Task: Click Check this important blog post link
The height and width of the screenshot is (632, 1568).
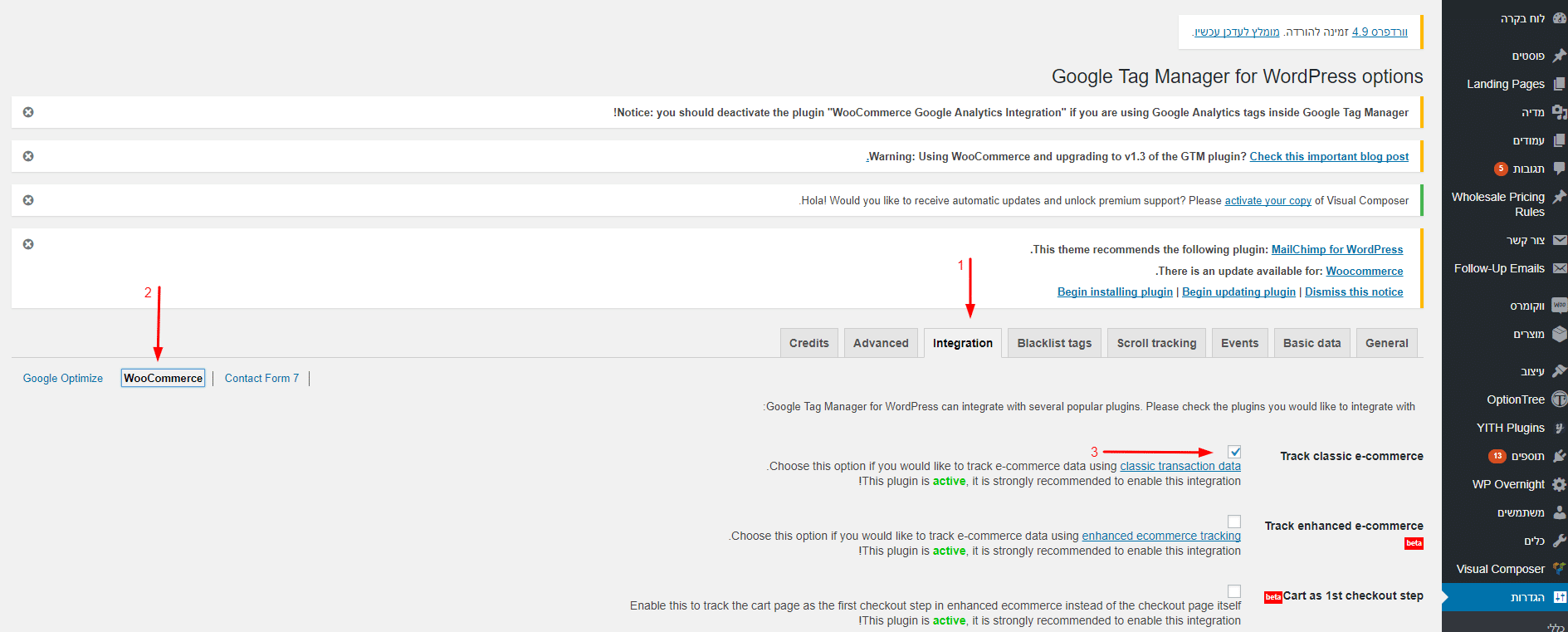Action: pos(1329,156)
